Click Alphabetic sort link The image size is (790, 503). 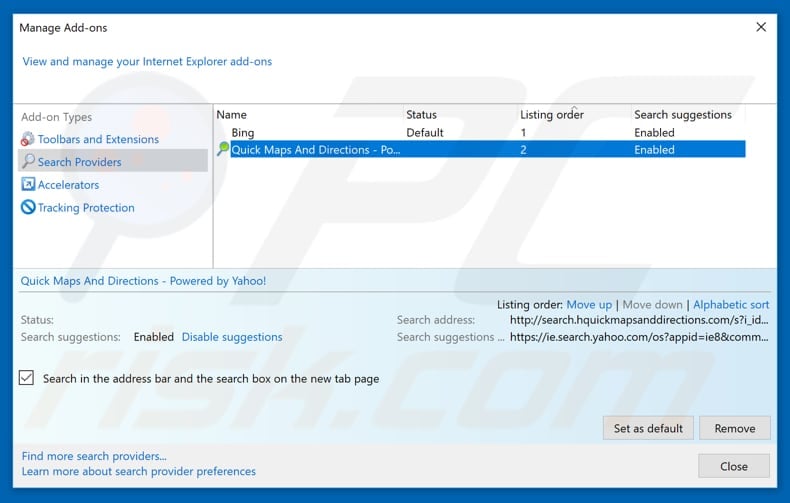point(731,305)
